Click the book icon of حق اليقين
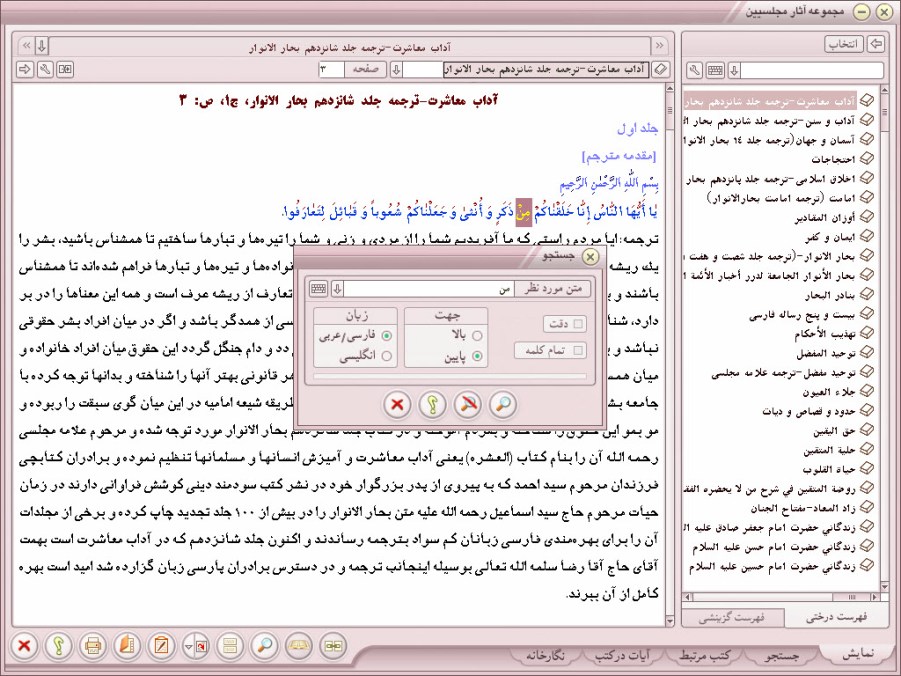Viewport: 901px width, 676px height. 867,430
